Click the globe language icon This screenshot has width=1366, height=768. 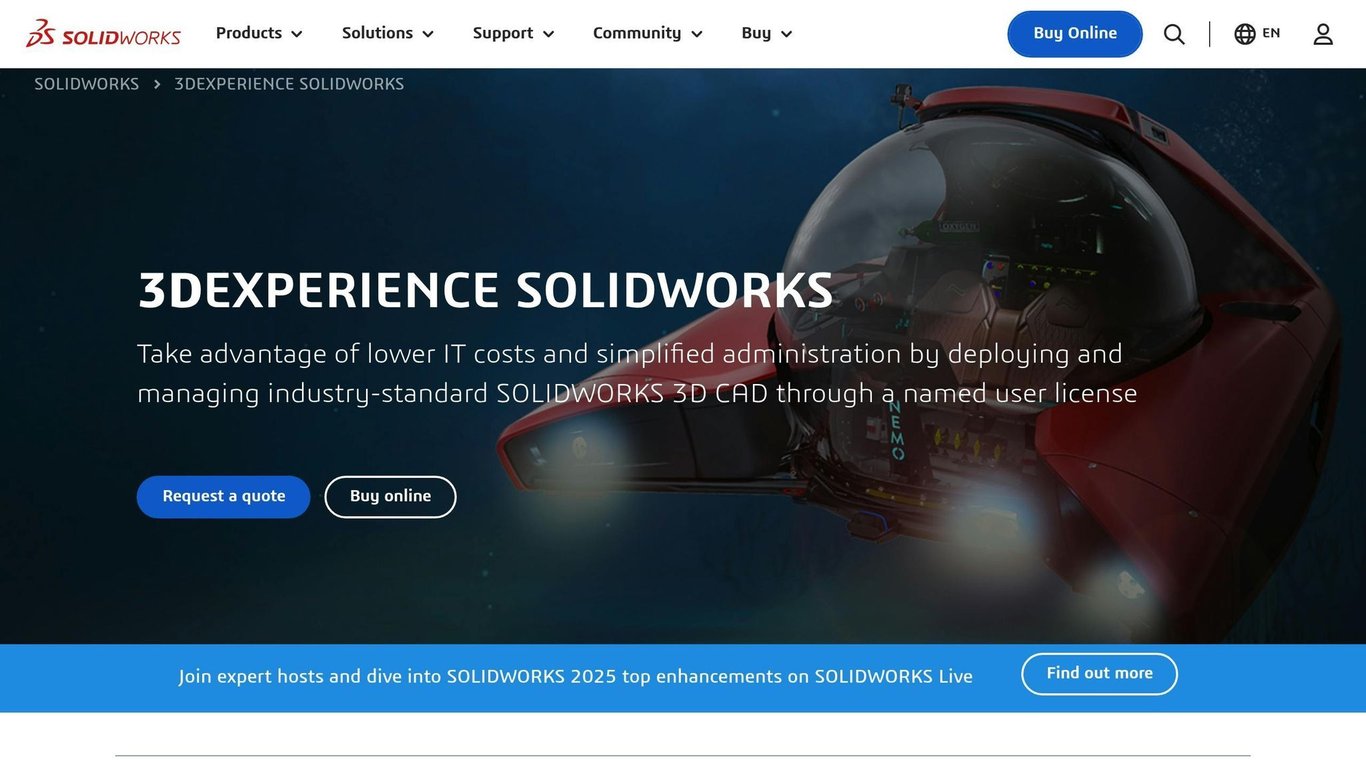point(1244,34)
